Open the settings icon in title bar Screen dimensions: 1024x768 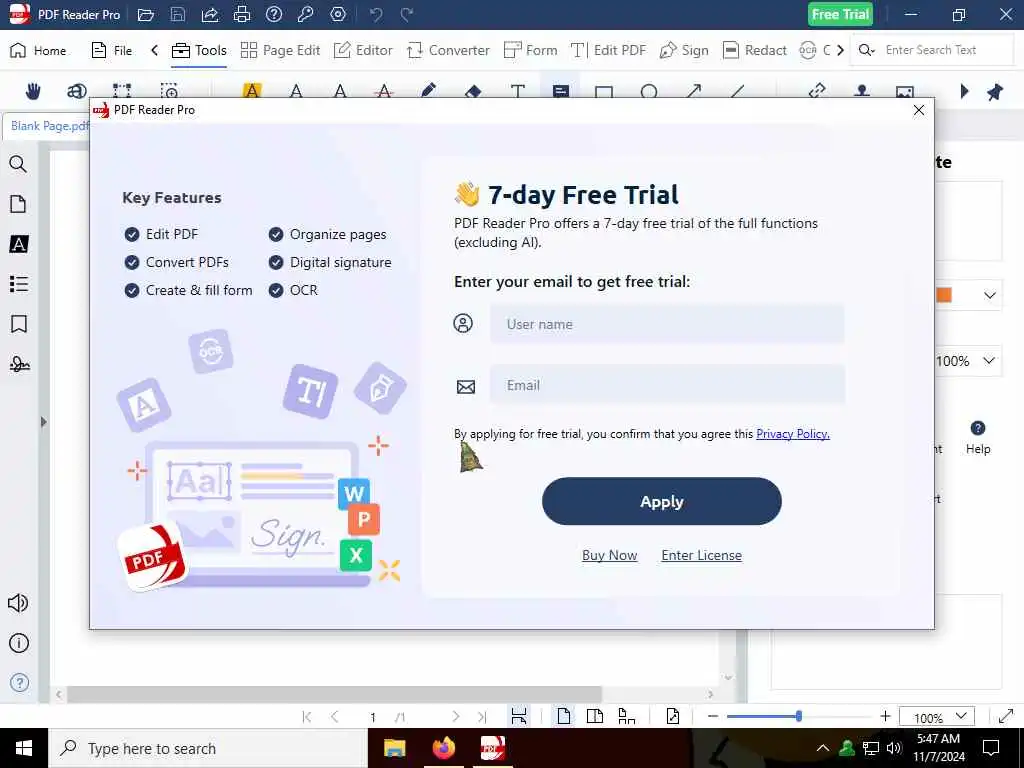338,14
